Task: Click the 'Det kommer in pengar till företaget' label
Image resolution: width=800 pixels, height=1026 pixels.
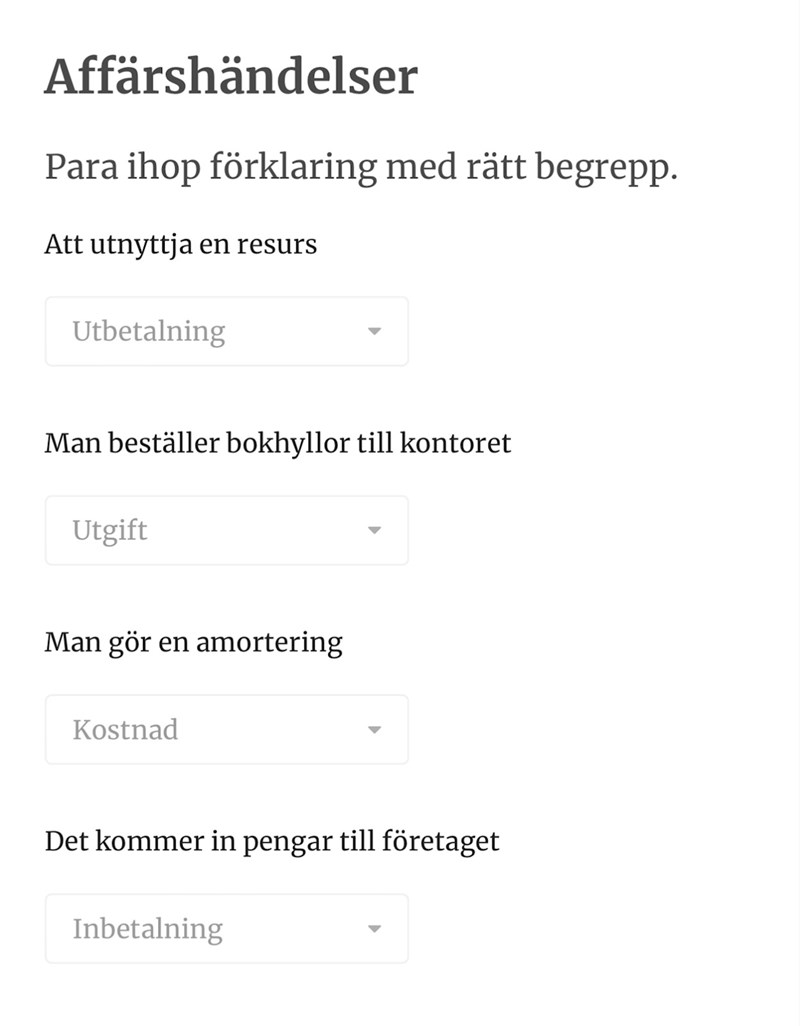Action: 272,841
